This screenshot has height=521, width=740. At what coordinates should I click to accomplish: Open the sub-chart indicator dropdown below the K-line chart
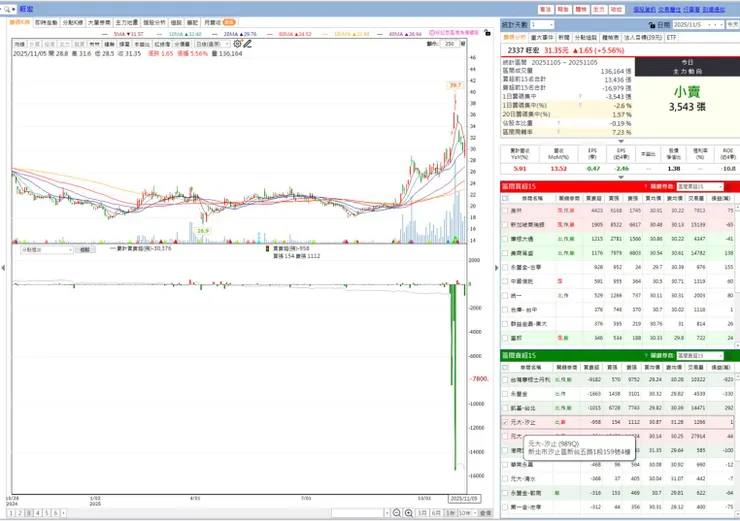coord(46,250)
